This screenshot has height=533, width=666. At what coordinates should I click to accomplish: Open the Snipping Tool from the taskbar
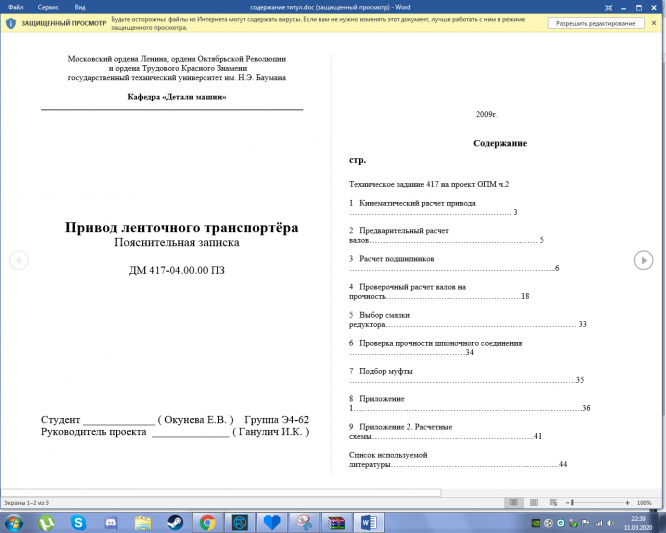click(304, 522)
